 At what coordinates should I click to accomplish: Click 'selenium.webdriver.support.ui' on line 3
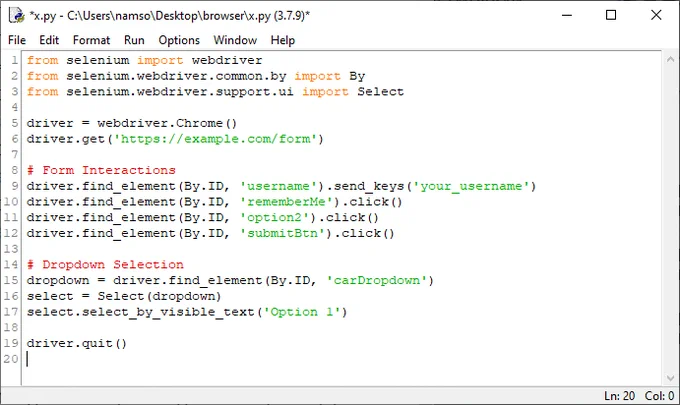click(180, 92)
